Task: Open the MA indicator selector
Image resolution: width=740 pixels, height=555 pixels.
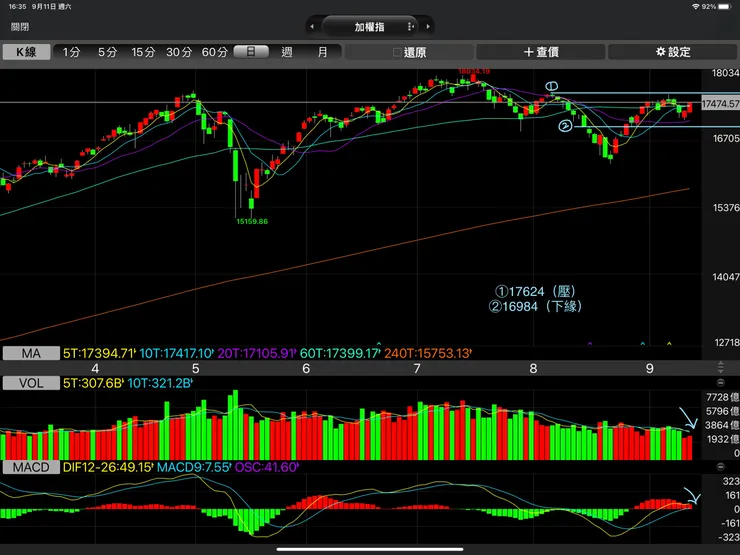Action: [31, 353]
